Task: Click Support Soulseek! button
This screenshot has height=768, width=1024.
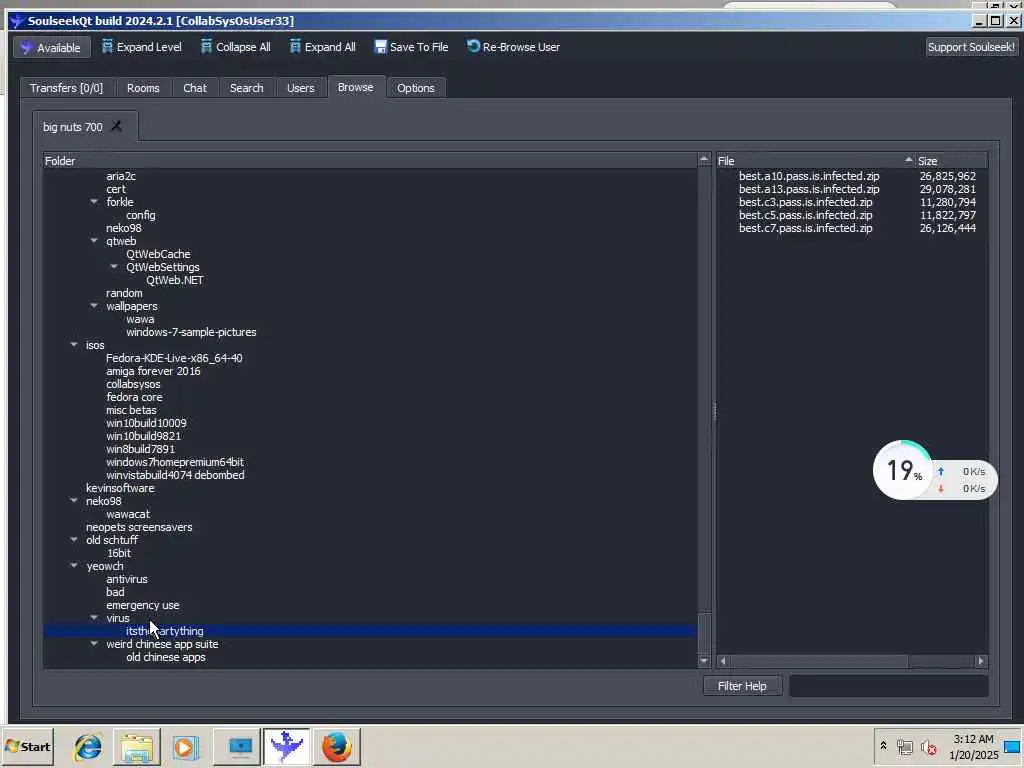Action: pos(971,47)
